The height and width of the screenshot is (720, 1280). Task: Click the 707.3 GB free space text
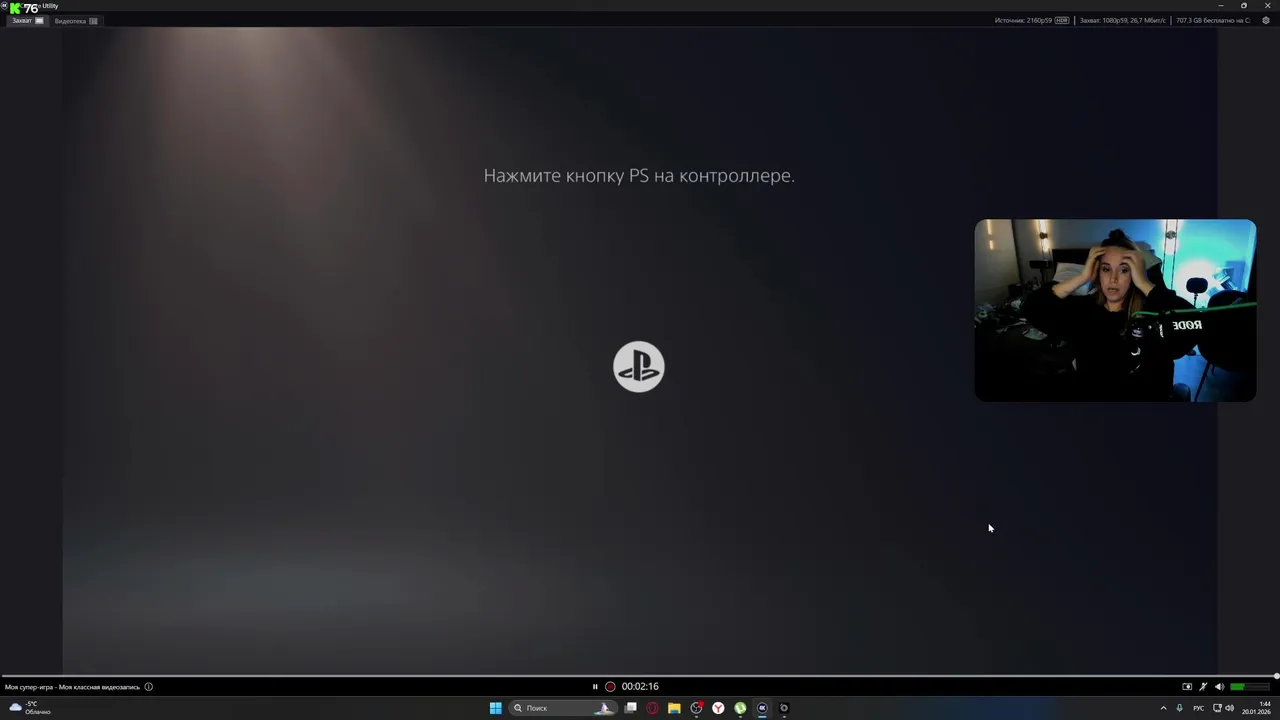[x=1213, y=21]
